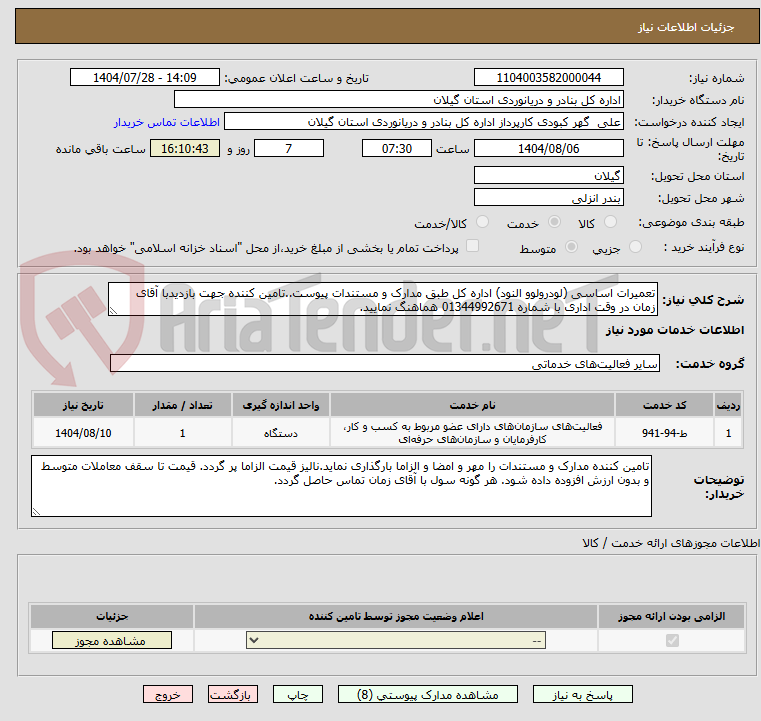This screenshot has height=721, width=761.
Task: Click the remaining time field 16:10:43
Action: point(185,148)
